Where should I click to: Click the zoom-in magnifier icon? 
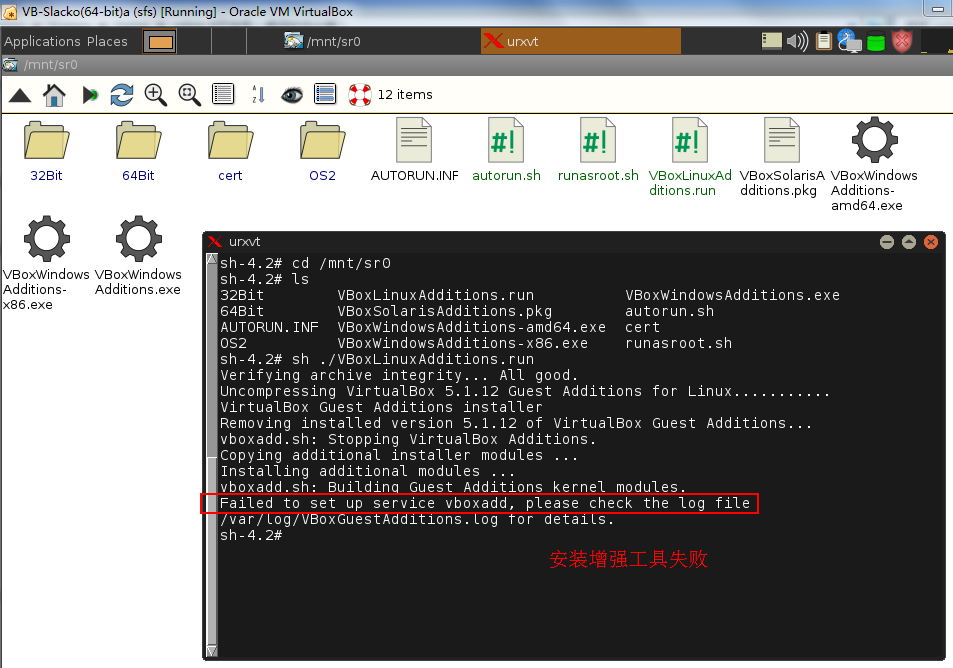156,95
